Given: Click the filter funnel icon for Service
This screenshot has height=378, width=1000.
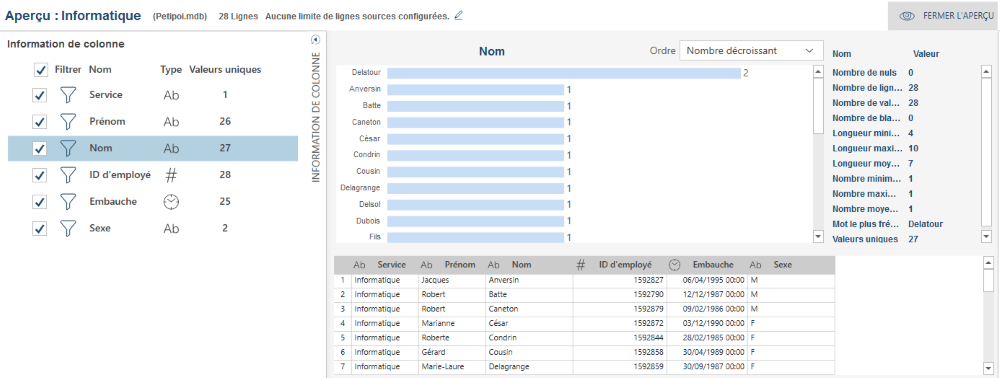Looking at the screenshot, I should pos(68,95).
